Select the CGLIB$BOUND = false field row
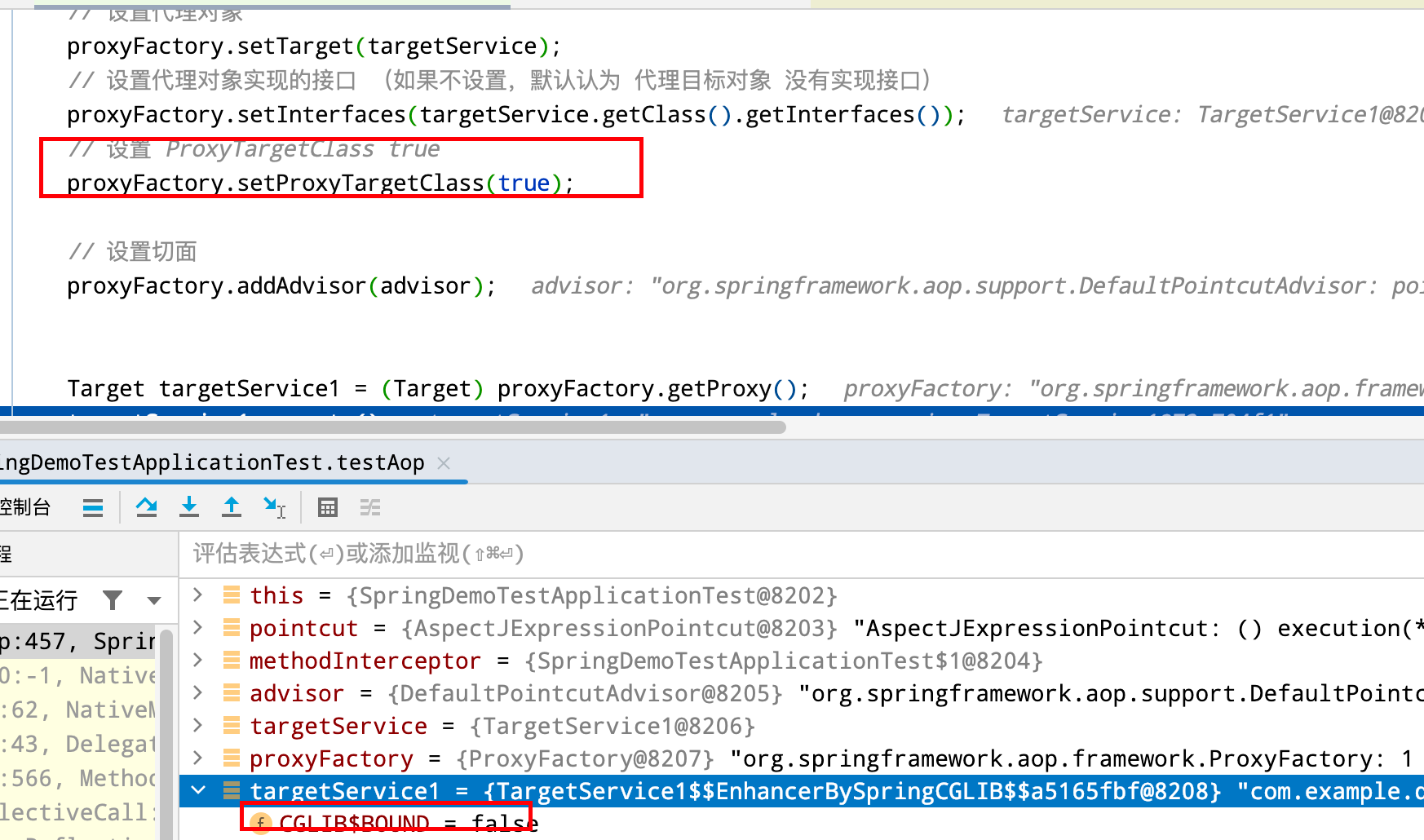The height and width of the screenshot is (840, 1424). click(x=802, y=824)
